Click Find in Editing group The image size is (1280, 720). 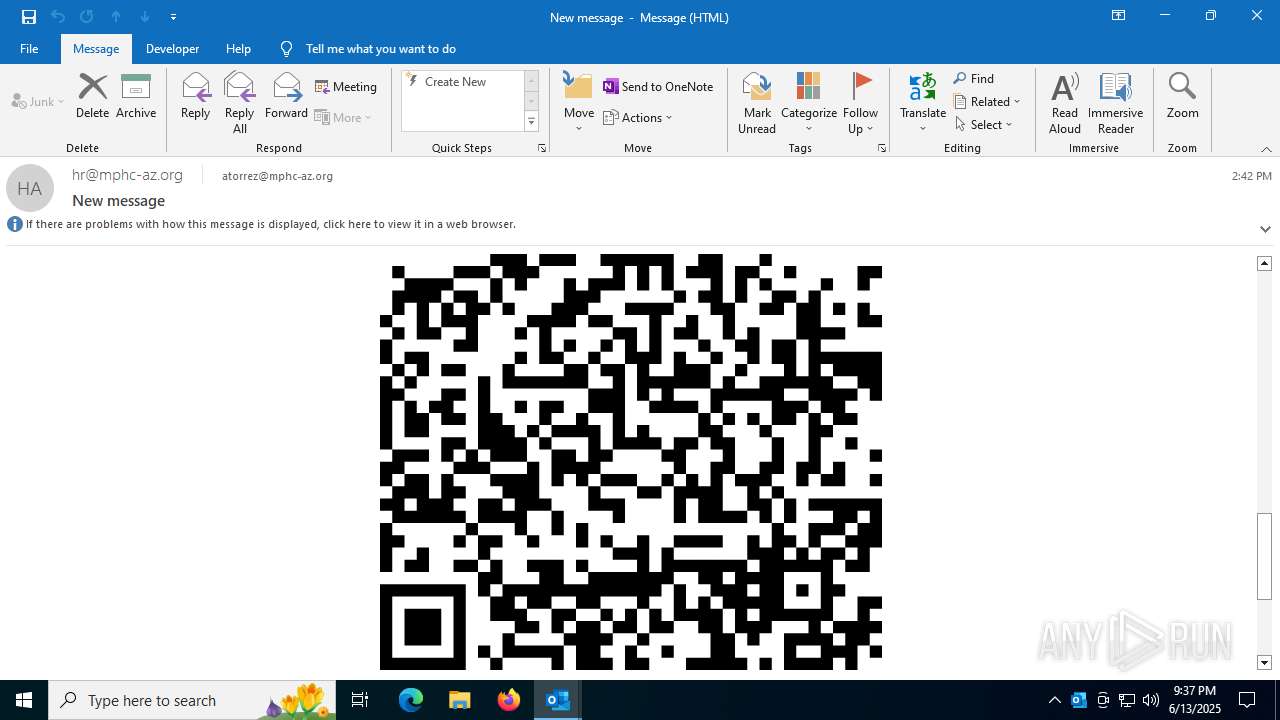[x=974, y=79]
